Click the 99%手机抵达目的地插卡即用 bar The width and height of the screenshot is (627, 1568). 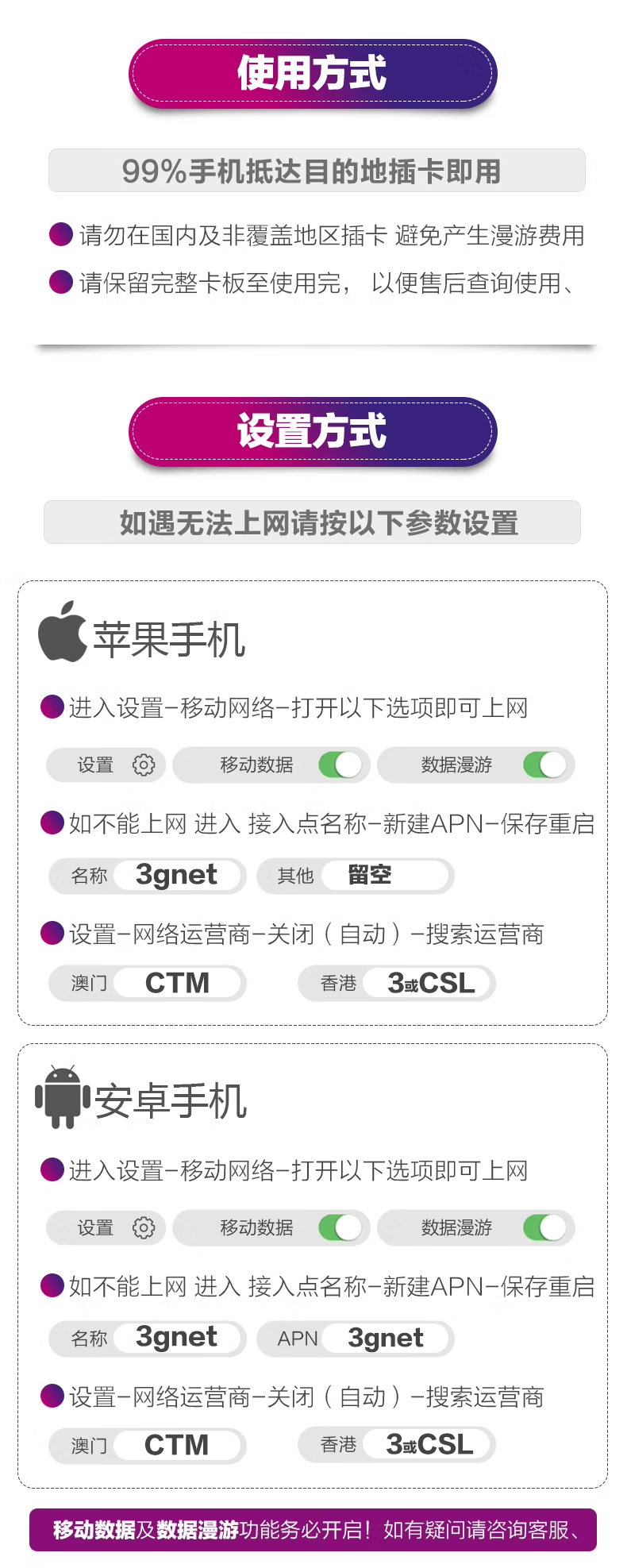tap(317, 171)
